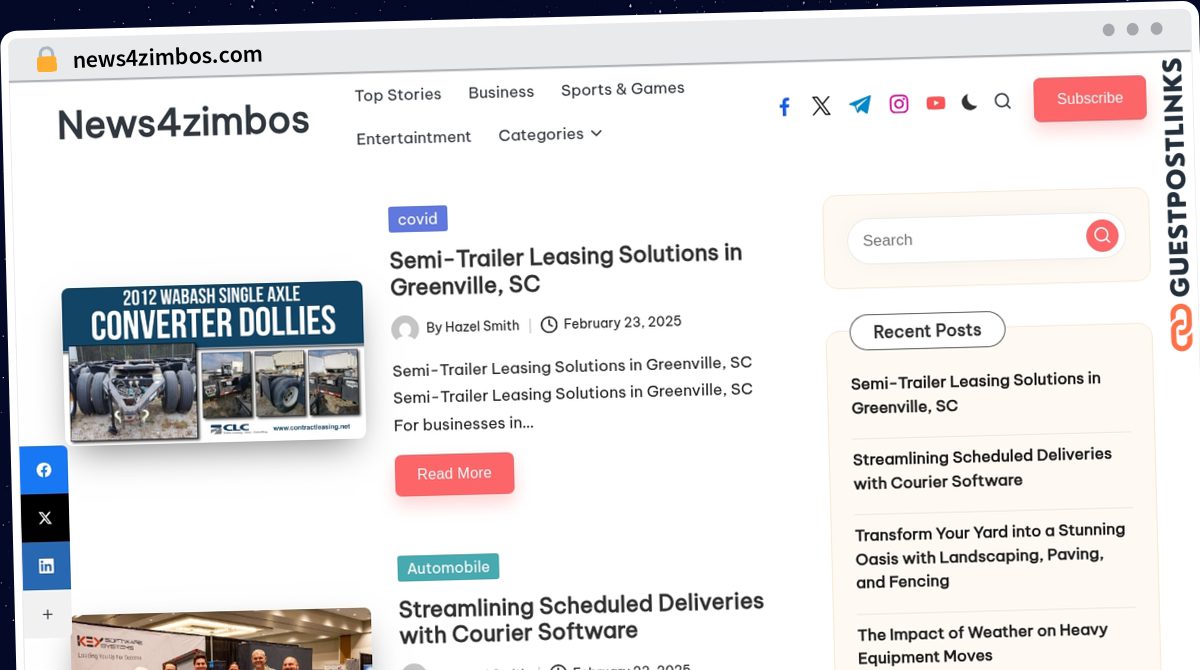Screen dimensions: 1200x670
Task: Share on Facebook via floating sidebar
Action: tap(44, 470)
